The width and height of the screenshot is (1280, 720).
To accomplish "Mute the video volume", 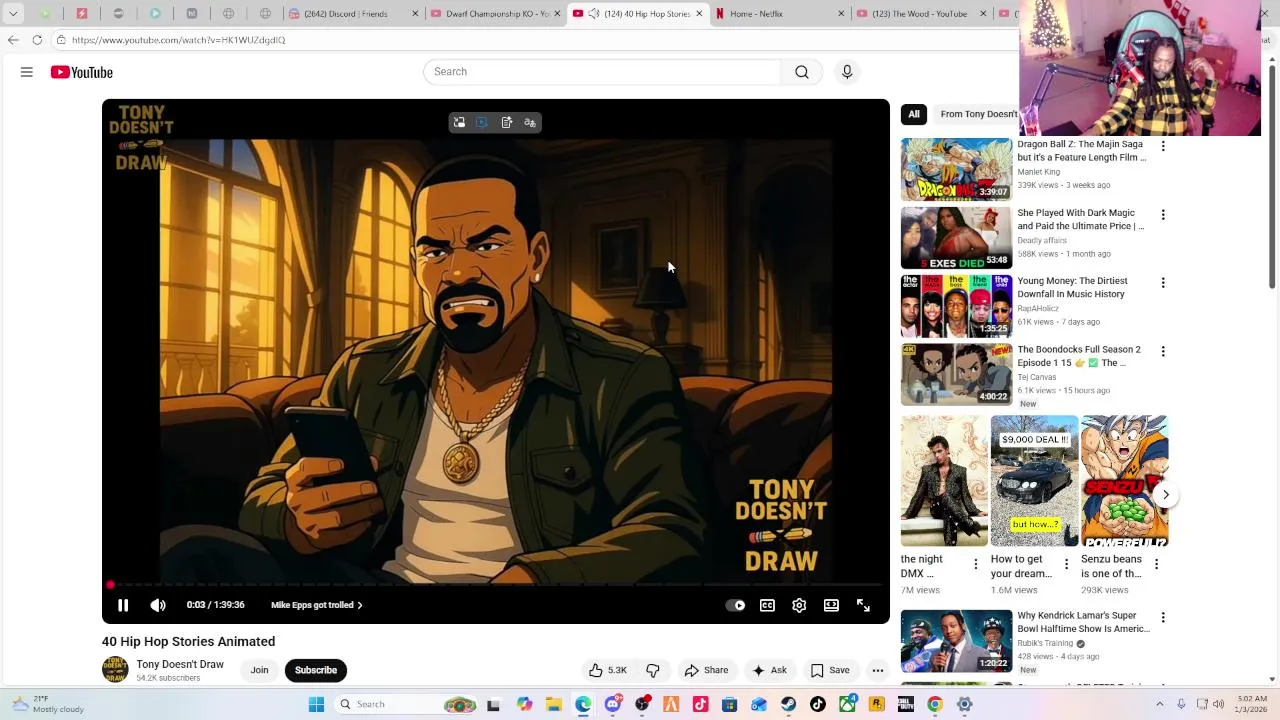I will pyautogui.click(x=158, y=605).
